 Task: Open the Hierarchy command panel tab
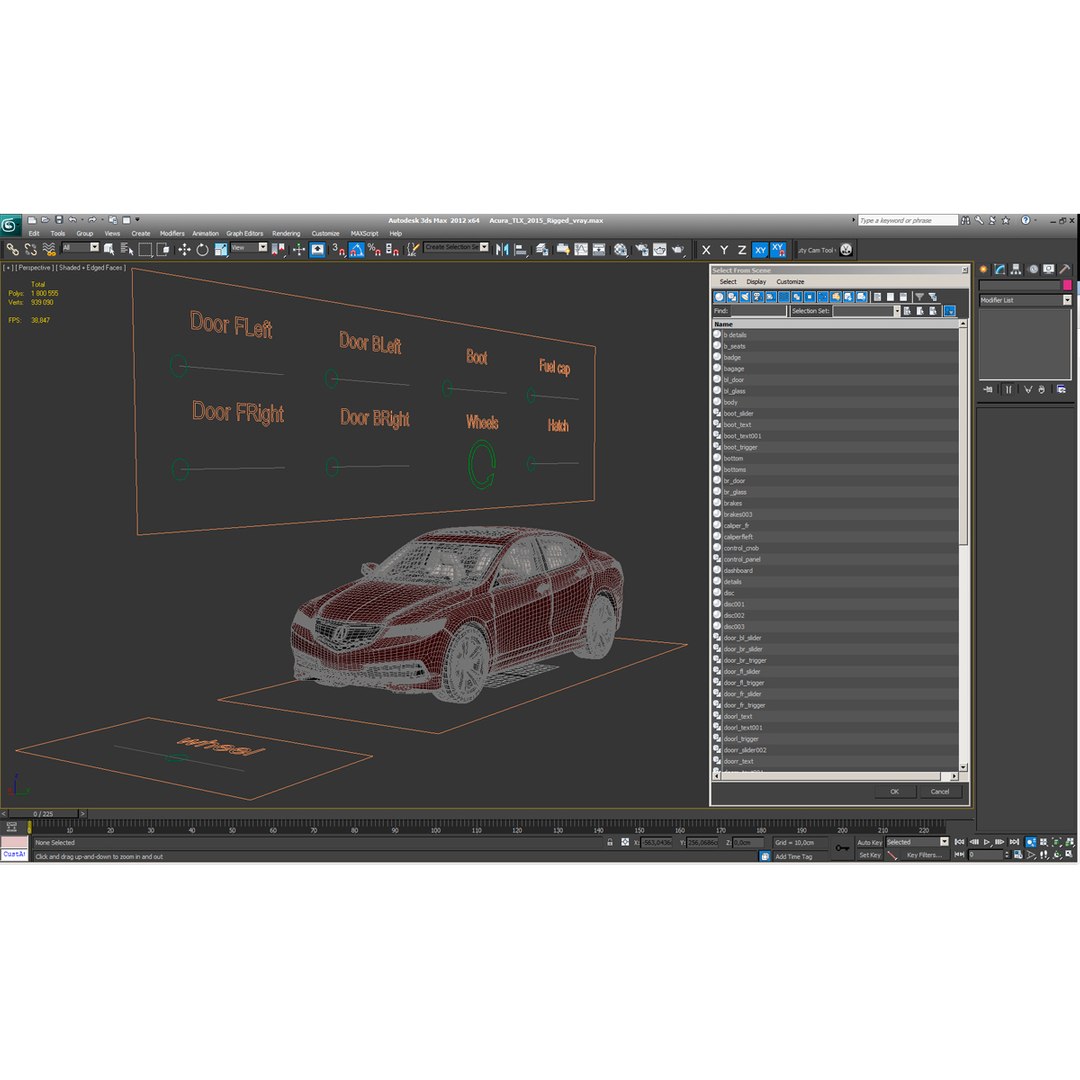tap(1016, 269)
